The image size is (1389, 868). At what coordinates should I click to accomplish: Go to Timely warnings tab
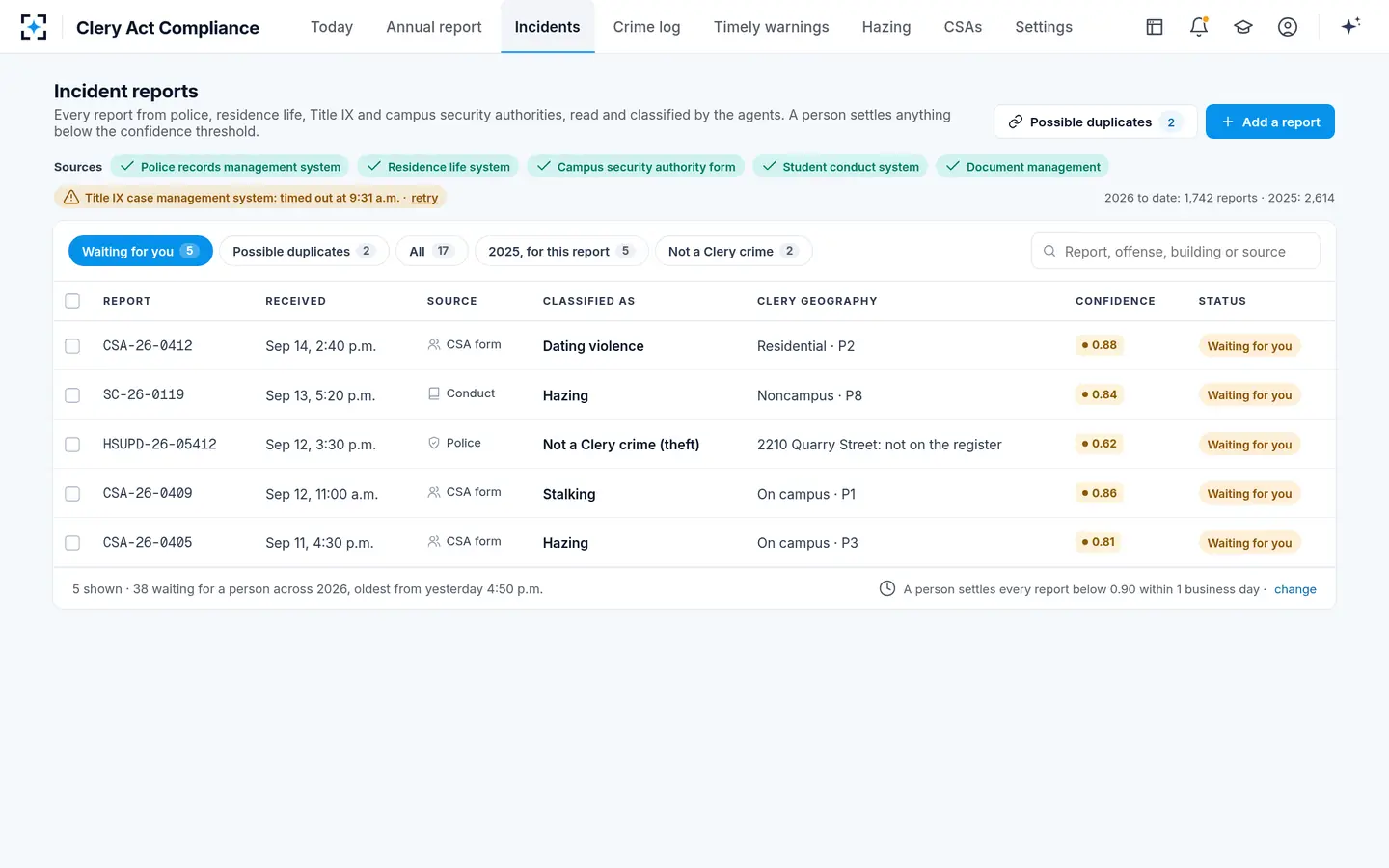point(772,27)
